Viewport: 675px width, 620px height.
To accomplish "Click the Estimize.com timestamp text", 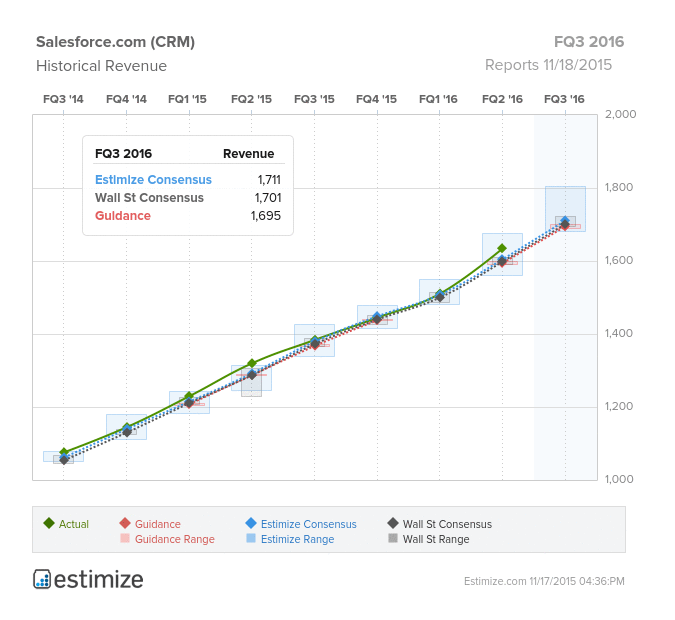I will tap(544, 581).
